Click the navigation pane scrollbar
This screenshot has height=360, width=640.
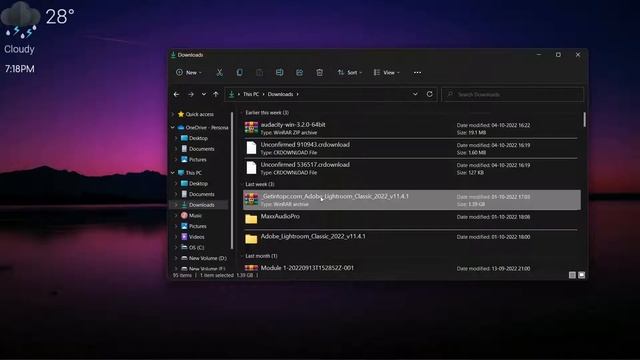coord(232,180)
